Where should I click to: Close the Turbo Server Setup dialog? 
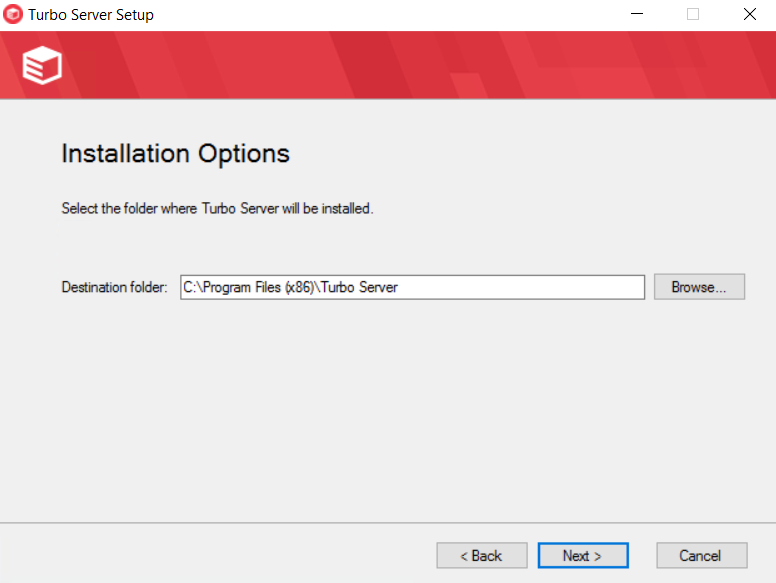(749, 15)
